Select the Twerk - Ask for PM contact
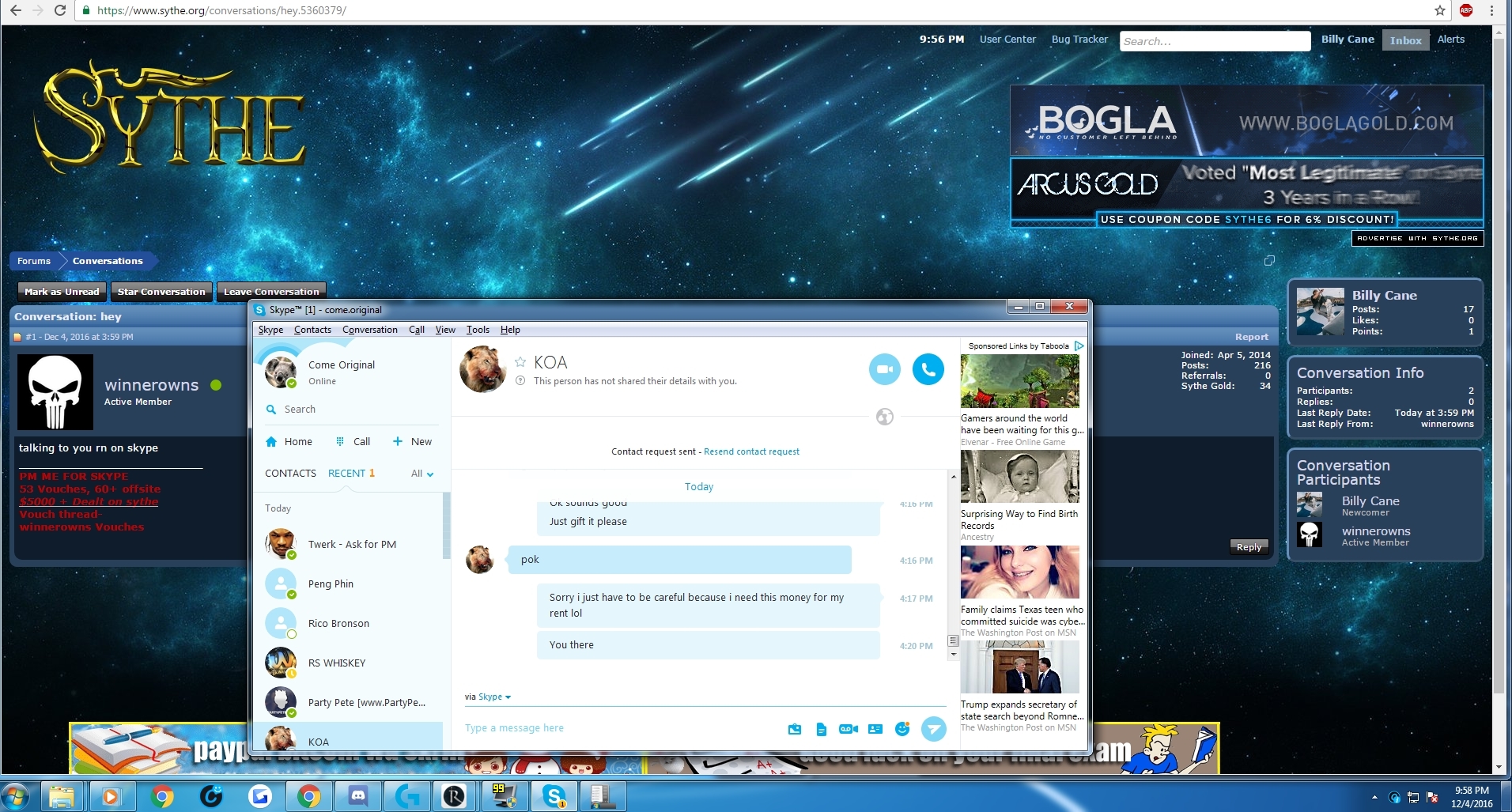This screenshot has height=812, width=1512. pyautogui.click(x=348, y=545)
